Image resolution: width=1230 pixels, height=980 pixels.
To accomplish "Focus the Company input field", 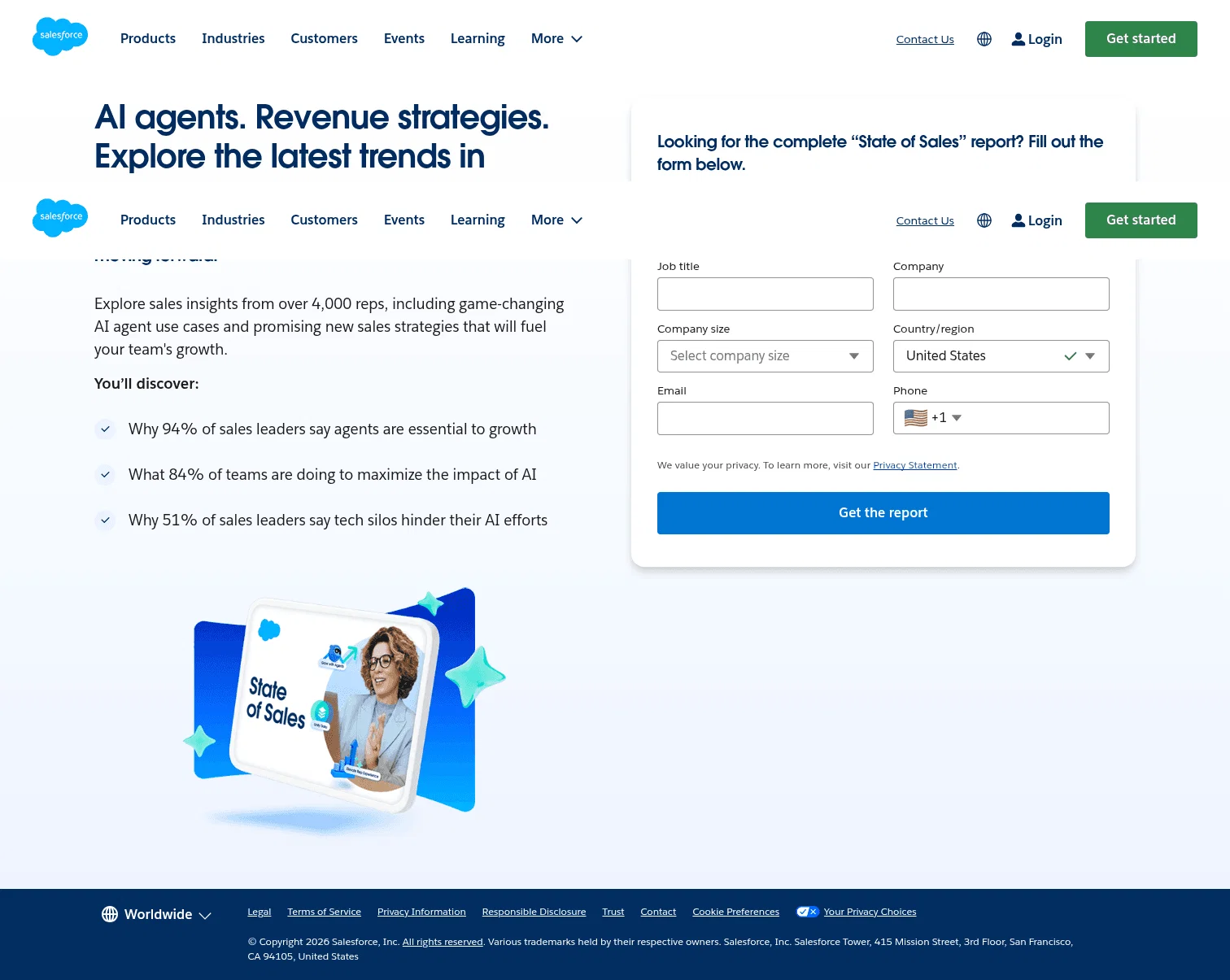I will pos(1001,294).
